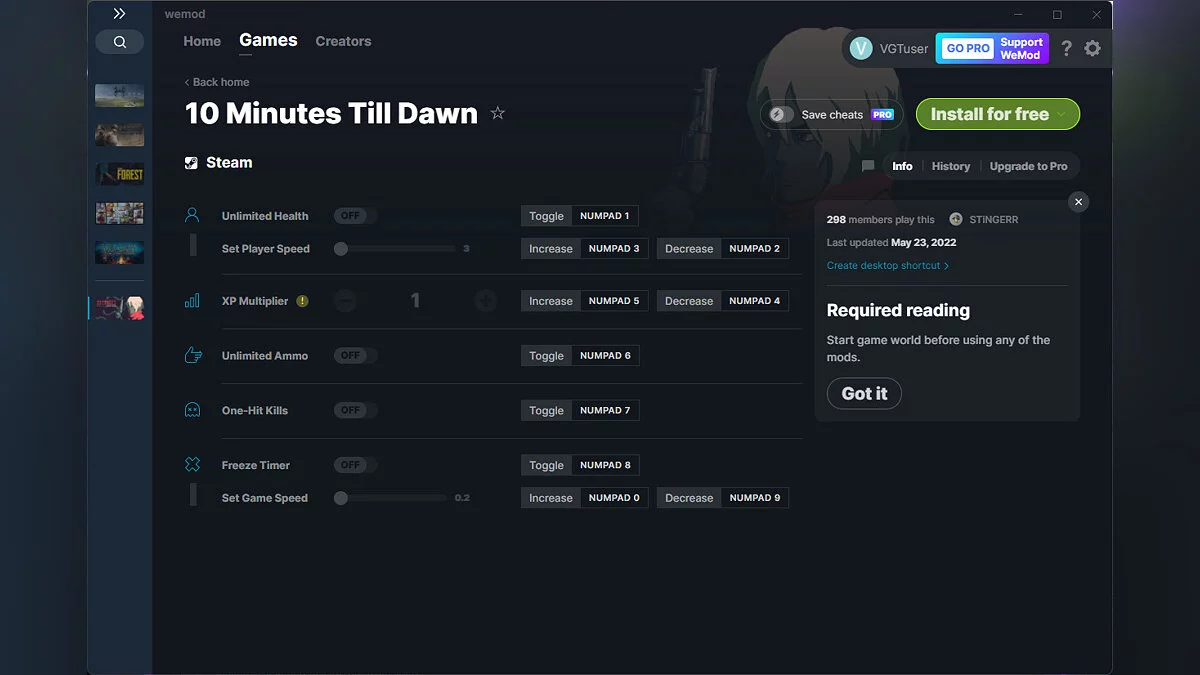Expand the Install button dropdown arrow
Image resolution: width=1200 pixels, height=675 pixels.
(1062, 114)
